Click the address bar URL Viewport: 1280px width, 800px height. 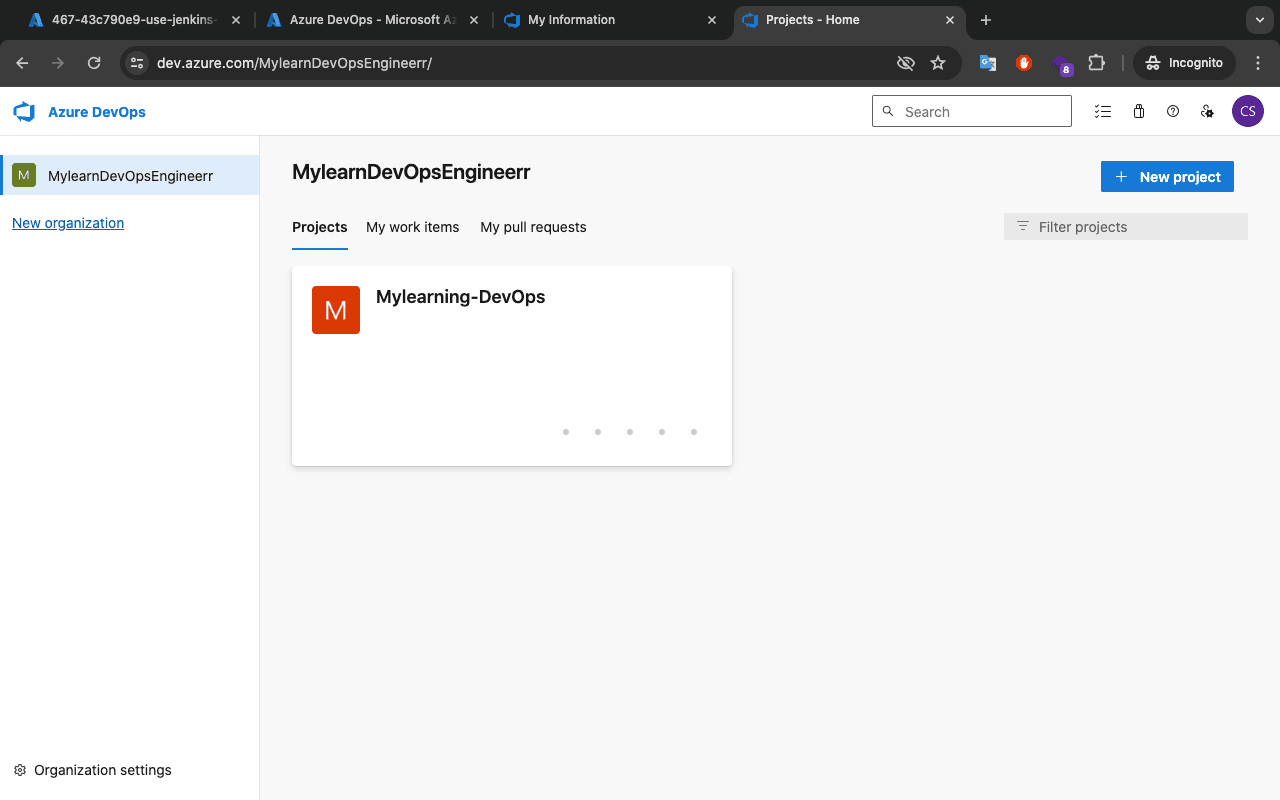pos(294,63)
